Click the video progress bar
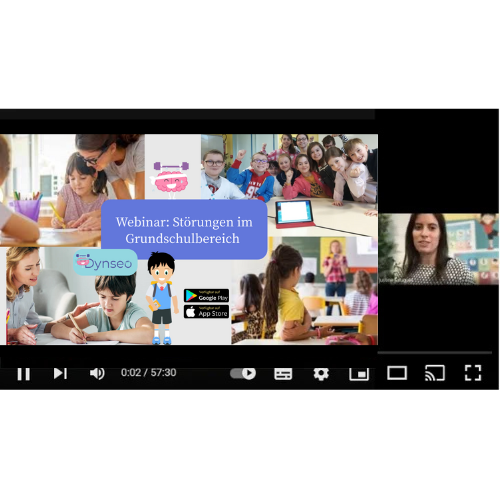Viewport: 500px width, 500px height. click(x=246, y=353)
